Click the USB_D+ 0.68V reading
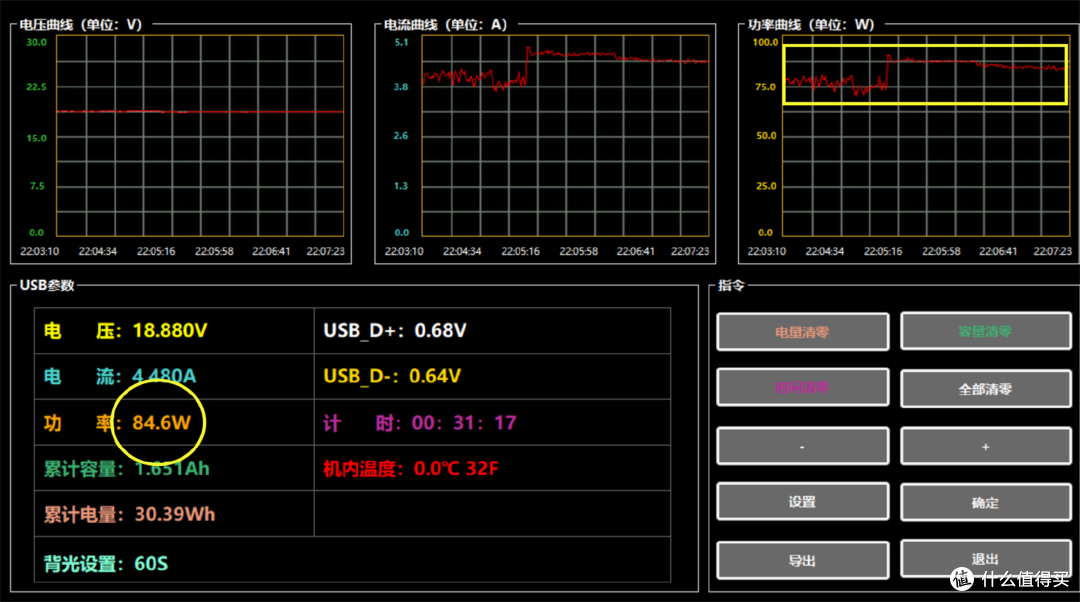 (x=395, y=331)
